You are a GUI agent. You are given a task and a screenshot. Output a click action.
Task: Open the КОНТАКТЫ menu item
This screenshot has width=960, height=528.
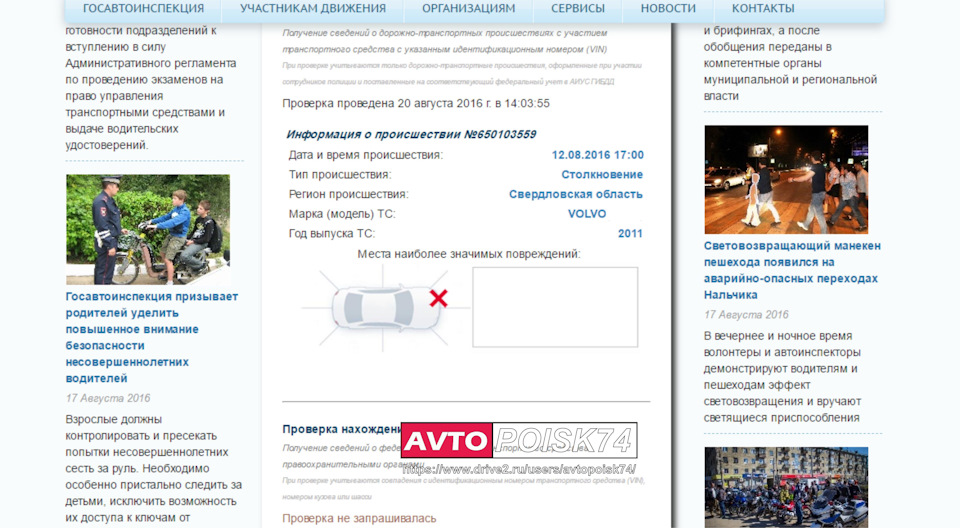[x=763, y=9]
